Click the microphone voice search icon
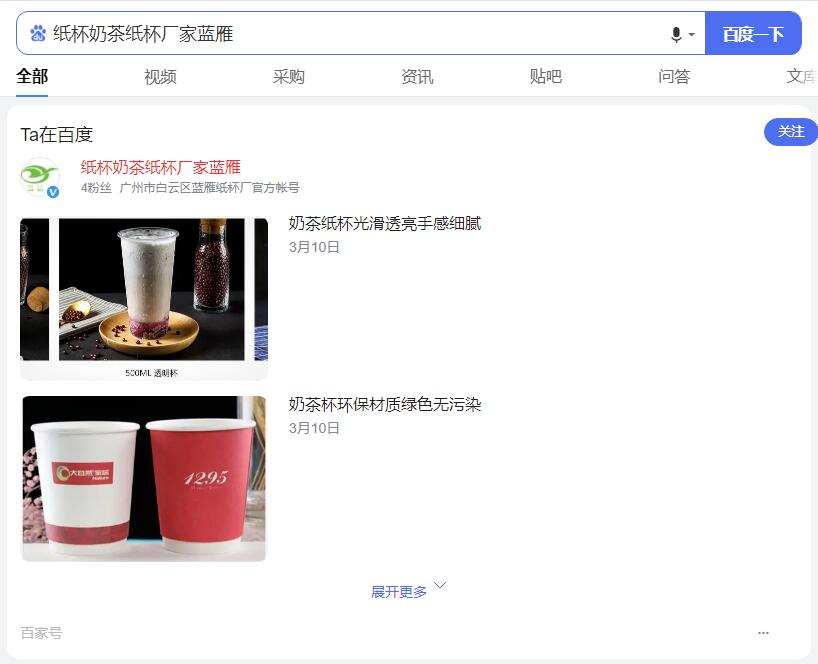The image size is (818, 664). click(x=676, y=34)
